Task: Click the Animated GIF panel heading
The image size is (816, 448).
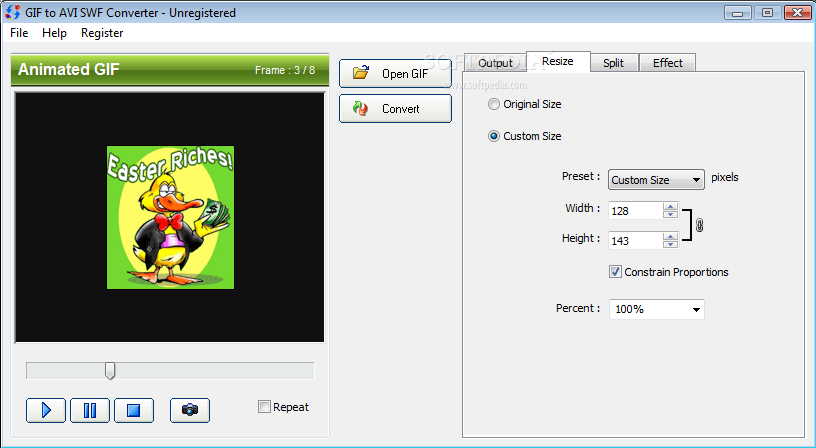Action: [69, 69]
